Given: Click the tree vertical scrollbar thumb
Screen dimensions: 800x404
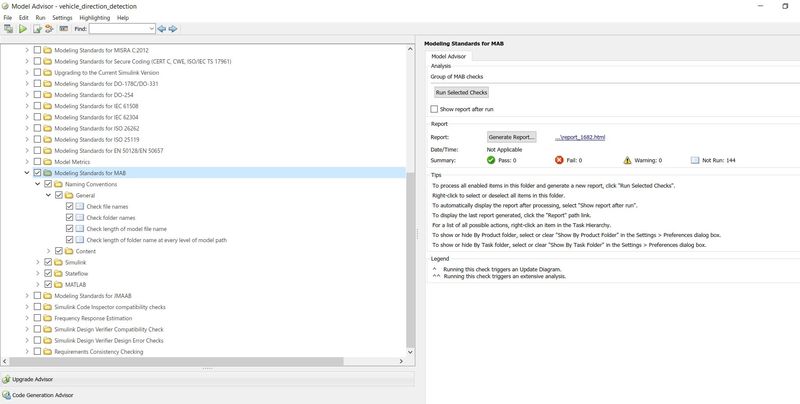Looking at the screenshot, I should [x=410, y=258].
